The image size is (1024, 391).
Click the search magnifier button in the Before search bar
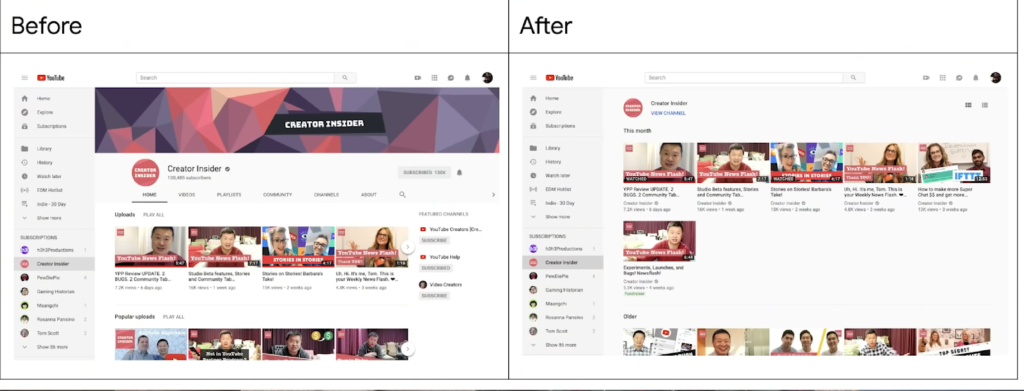coord(345,78)
